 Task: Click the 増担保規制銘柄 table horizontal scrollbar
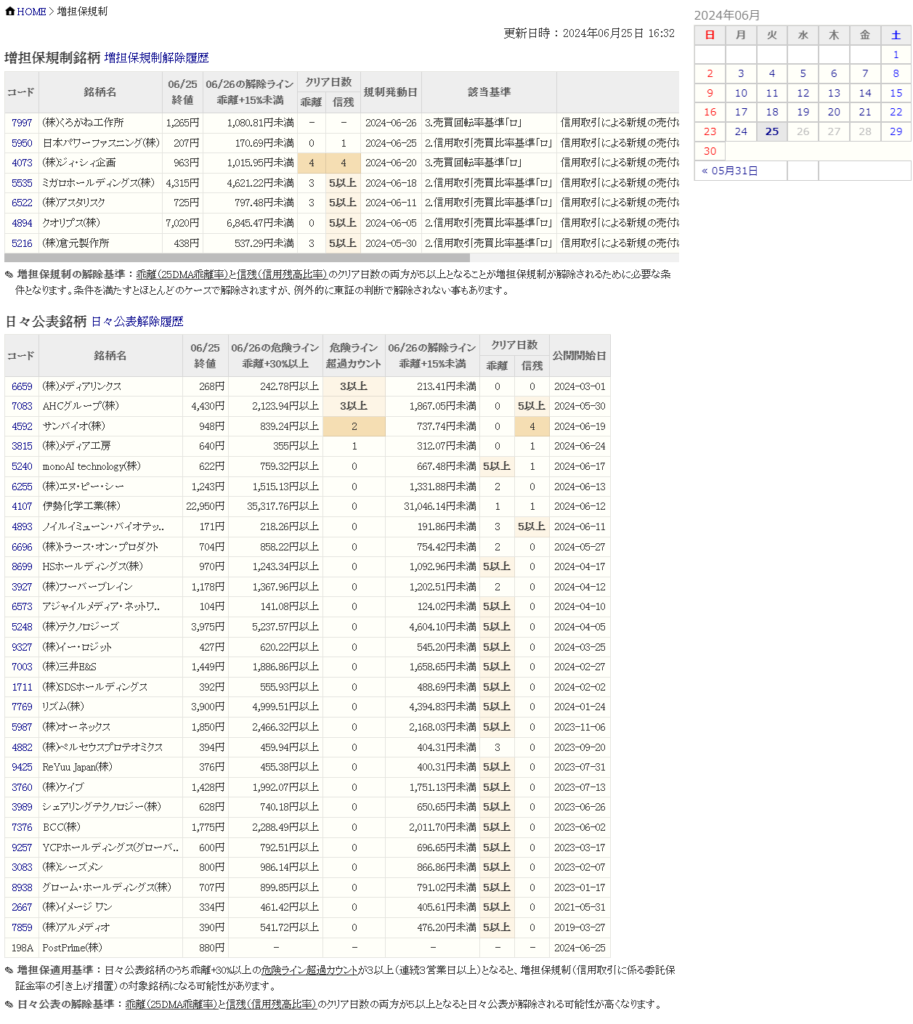(x=237, y=258)
